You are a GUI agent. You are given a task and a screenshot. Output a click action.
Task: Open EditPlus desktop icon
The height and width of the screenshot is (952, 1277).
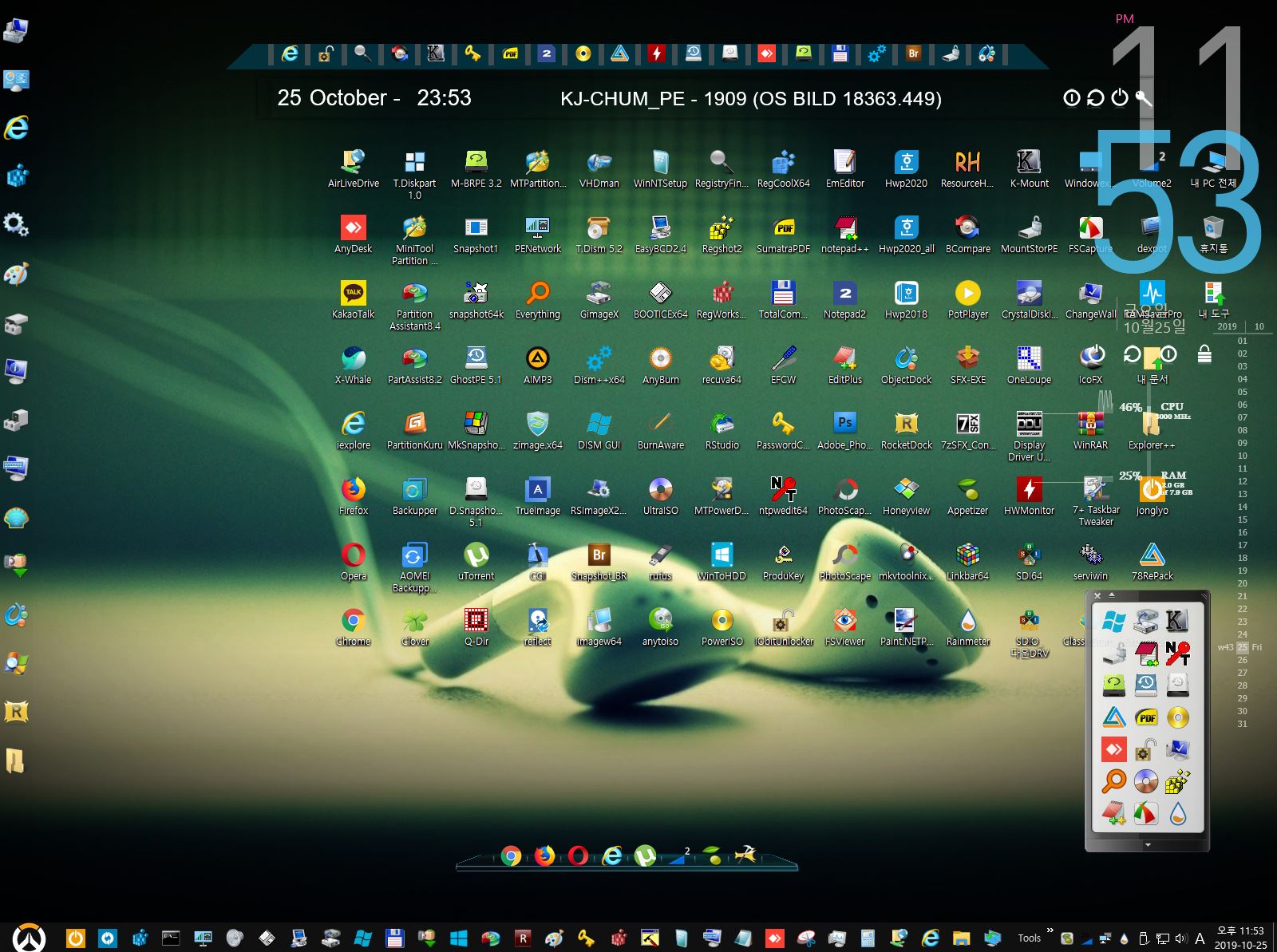(x=844, y=365)
